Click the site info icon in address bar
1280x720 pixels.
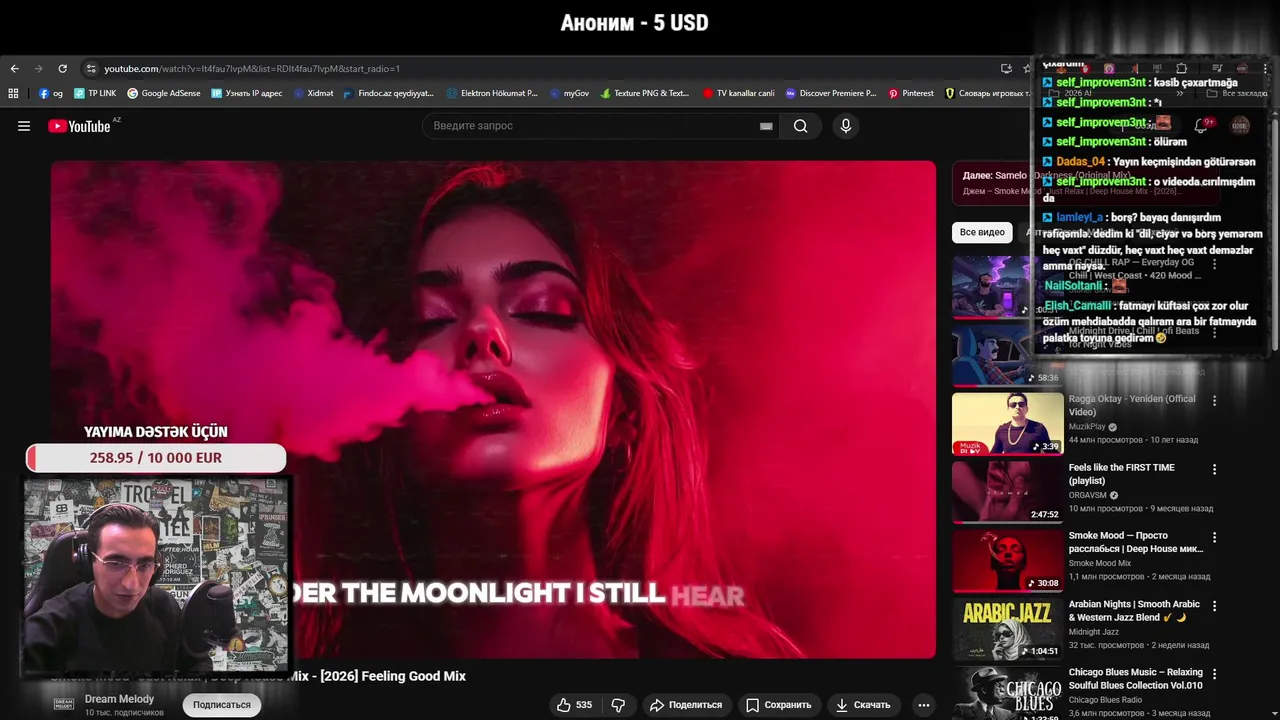(91, 69)
